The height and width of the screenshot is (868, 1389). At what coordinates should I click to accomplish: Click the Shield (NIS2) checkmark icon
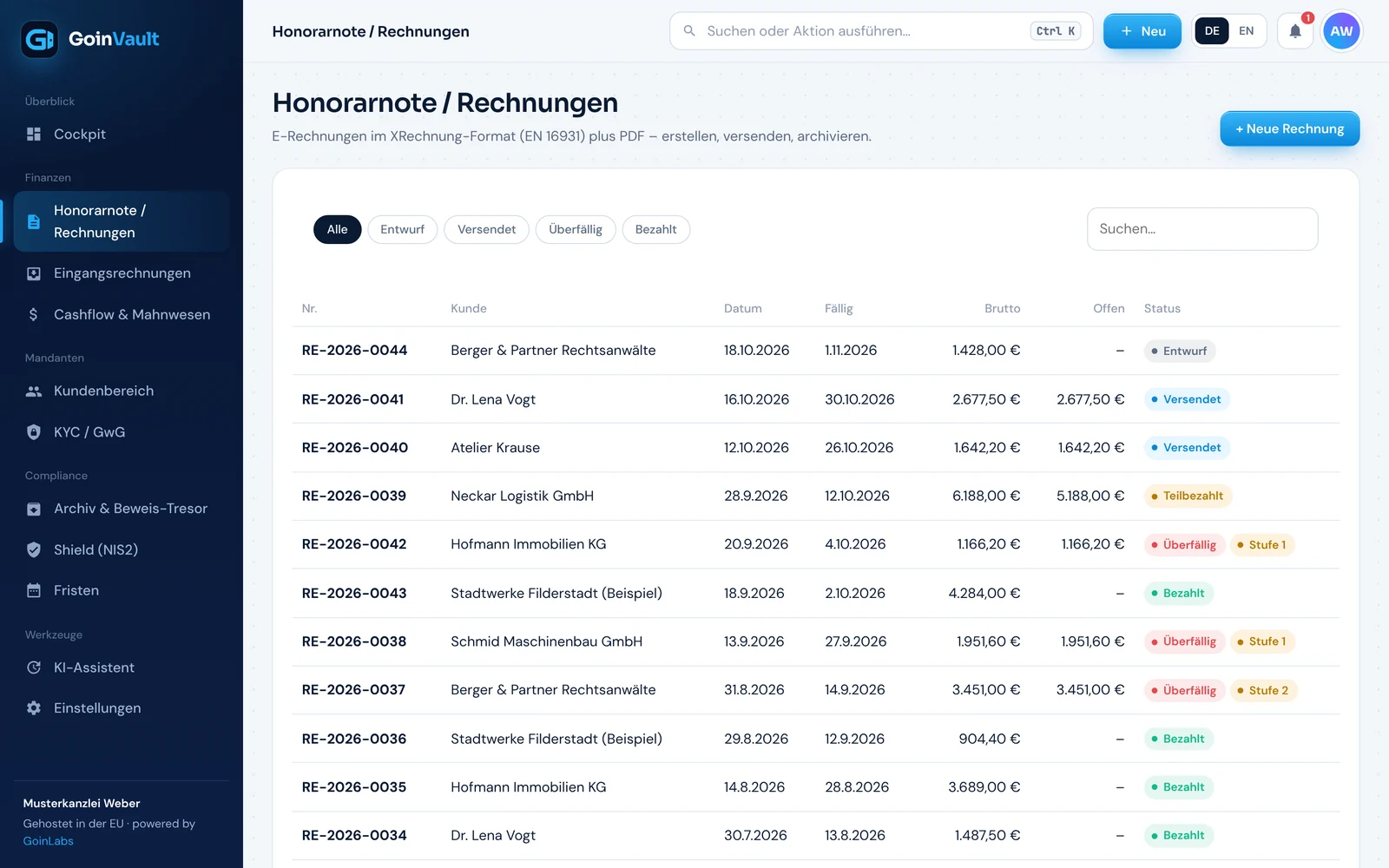34,549
